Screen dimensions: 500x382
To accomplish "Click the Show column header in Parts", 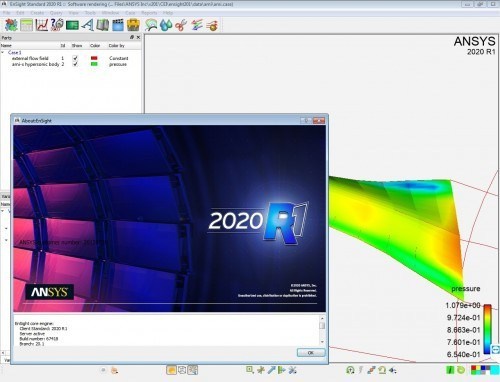I will [x=77, y=45].
